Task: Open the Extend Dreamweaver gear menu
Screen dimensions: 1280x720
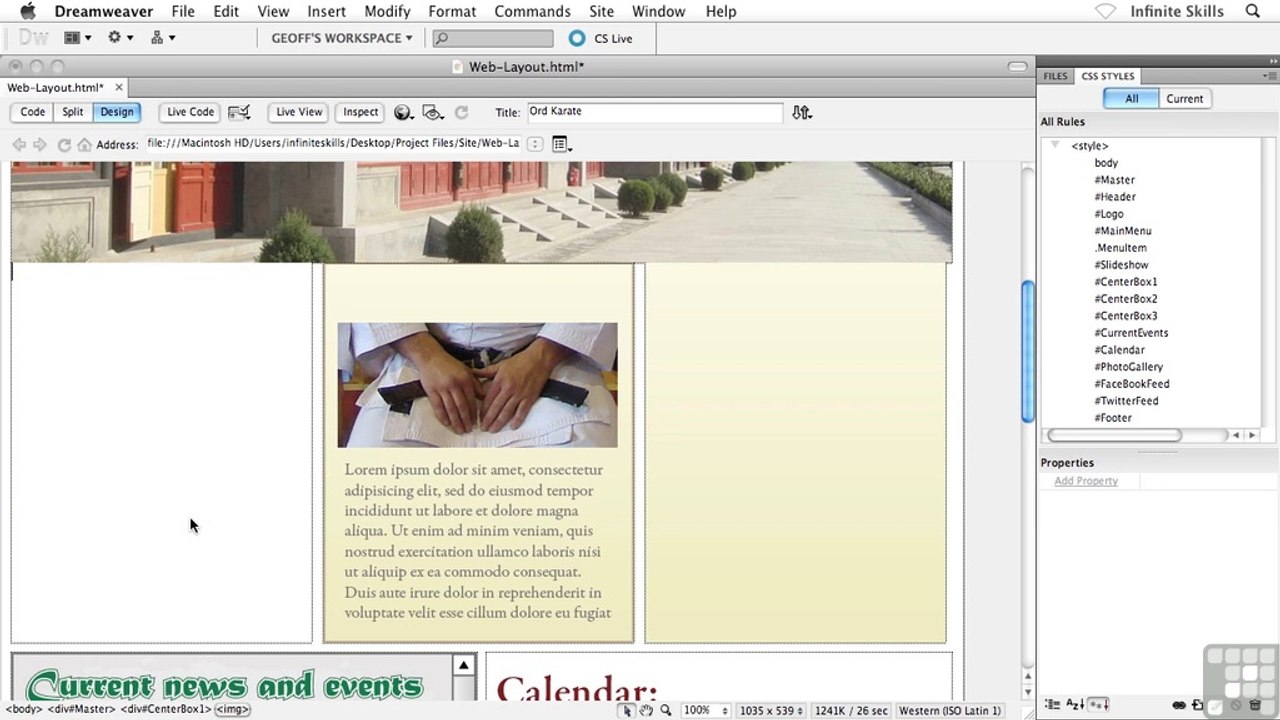Action: (x=120, y=38)
